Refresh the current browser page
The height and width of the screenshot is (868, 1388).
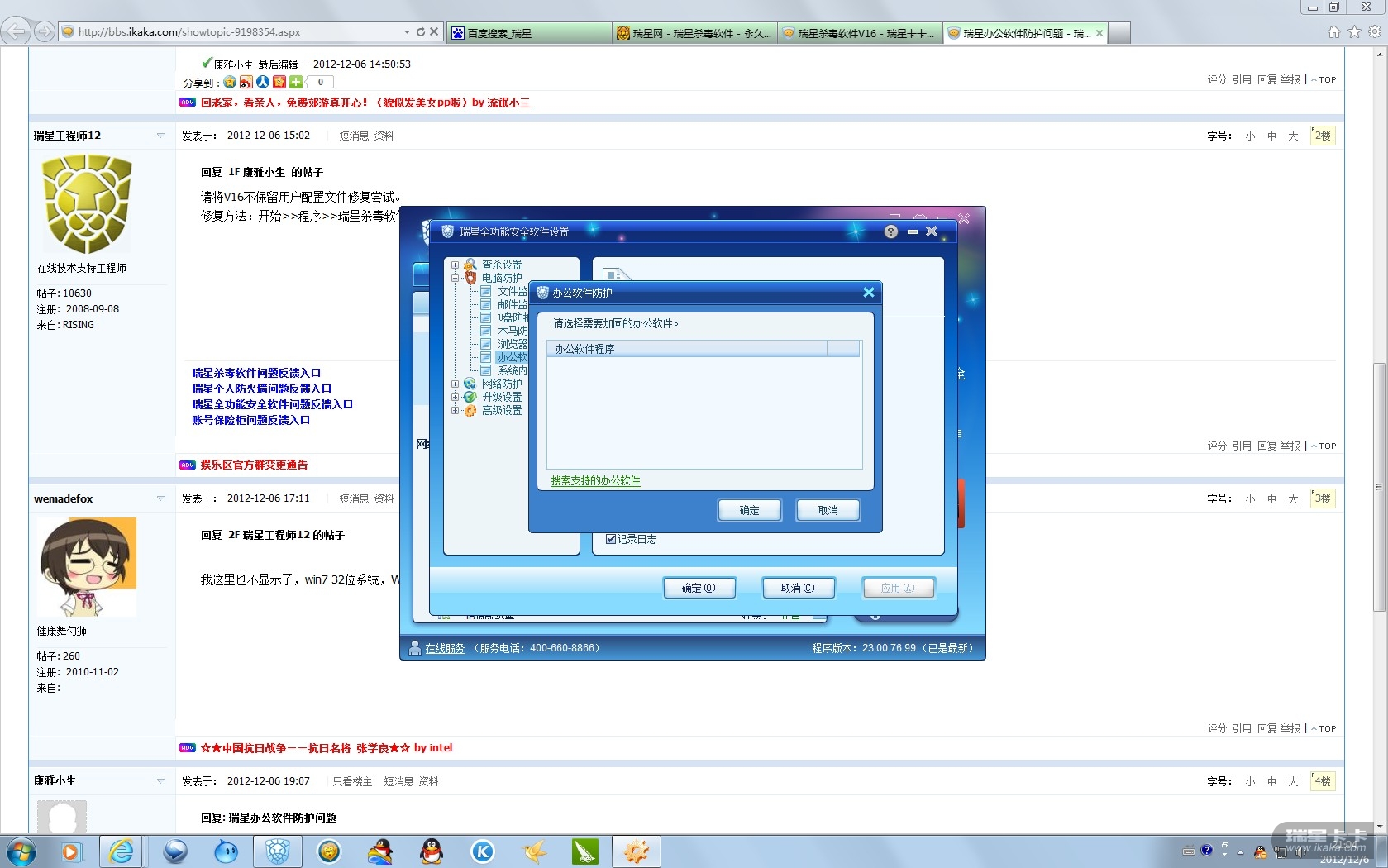tap(420, 31)
